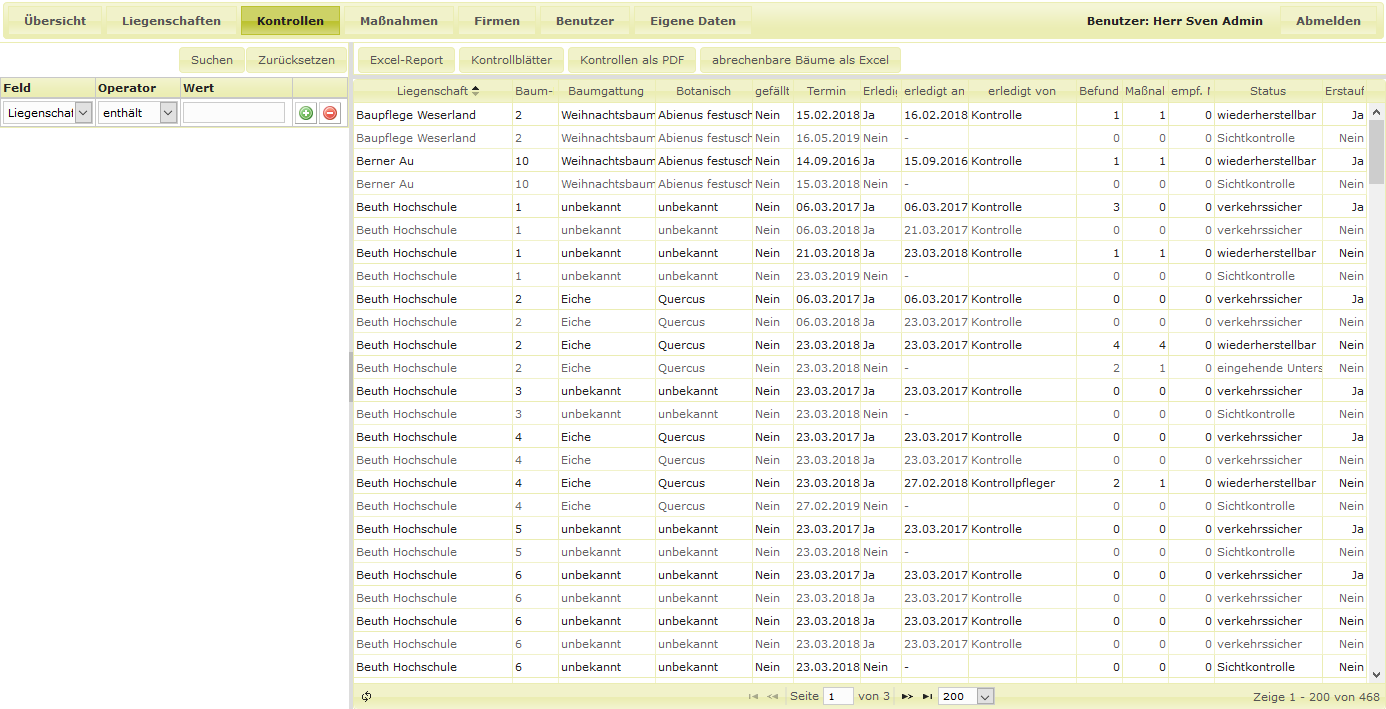Sort by Liegenschaft column sort arrow
Image resolution: width=1386 pixels, height=709 pixels.
pyautogui.click(x=475, y=91)
